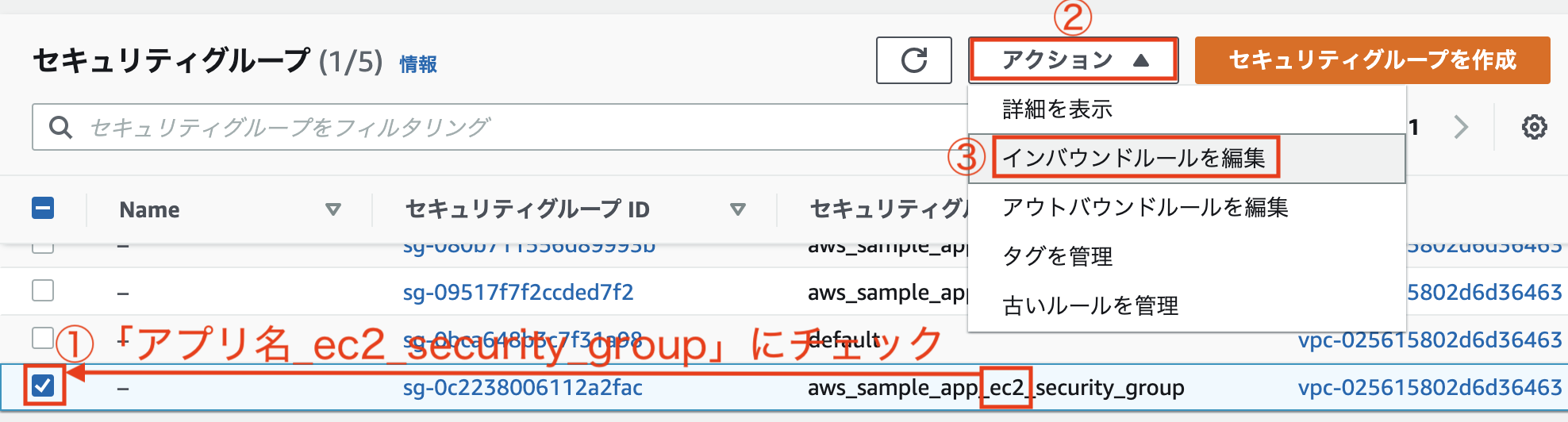1568x422 pixels.
Task: Click aws_sample_app_ec2_security_group name cell
Action: 996,388
